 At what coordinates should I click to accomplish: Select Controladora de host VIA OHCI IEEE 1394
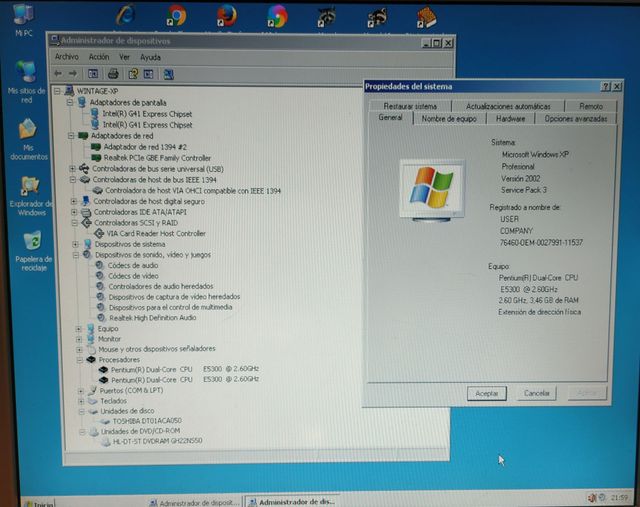pos(193,191)
